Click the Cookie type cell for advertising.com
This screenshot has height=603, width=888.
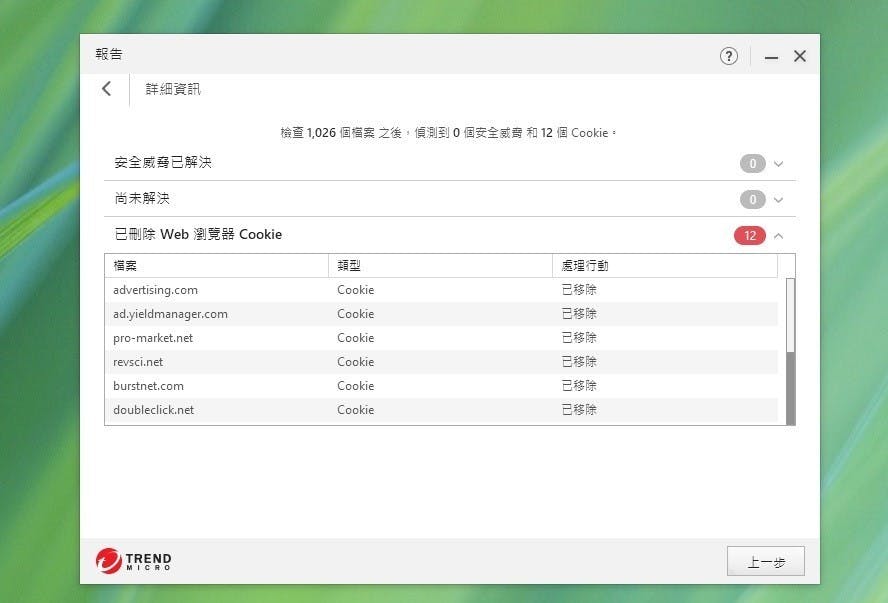pyautogui.click(x=356, y=290)
